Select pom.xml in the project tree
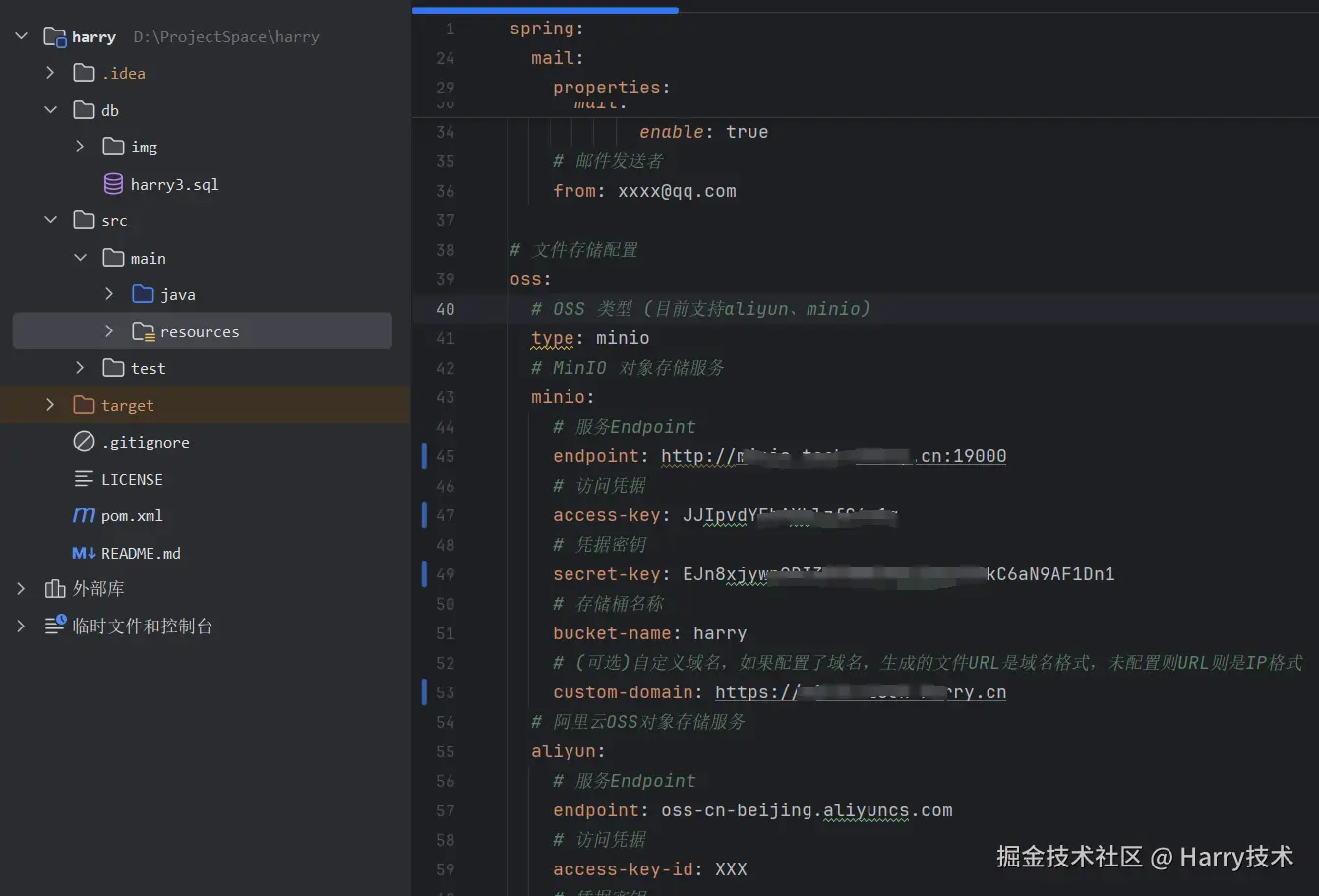 132,516
